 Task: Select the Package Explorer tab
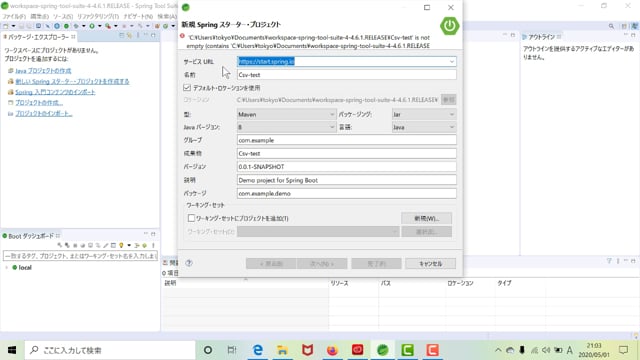coord(39,37)
